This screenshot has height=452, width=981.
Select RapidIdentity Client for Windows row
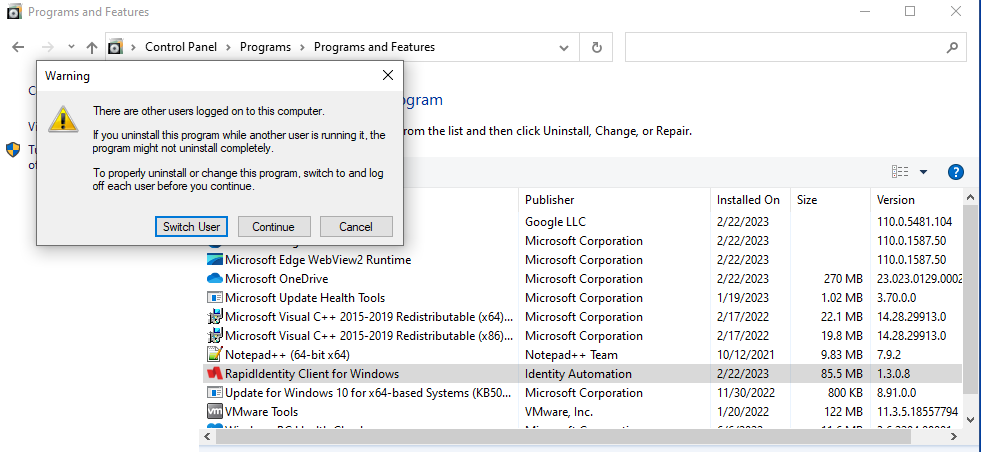582,374
